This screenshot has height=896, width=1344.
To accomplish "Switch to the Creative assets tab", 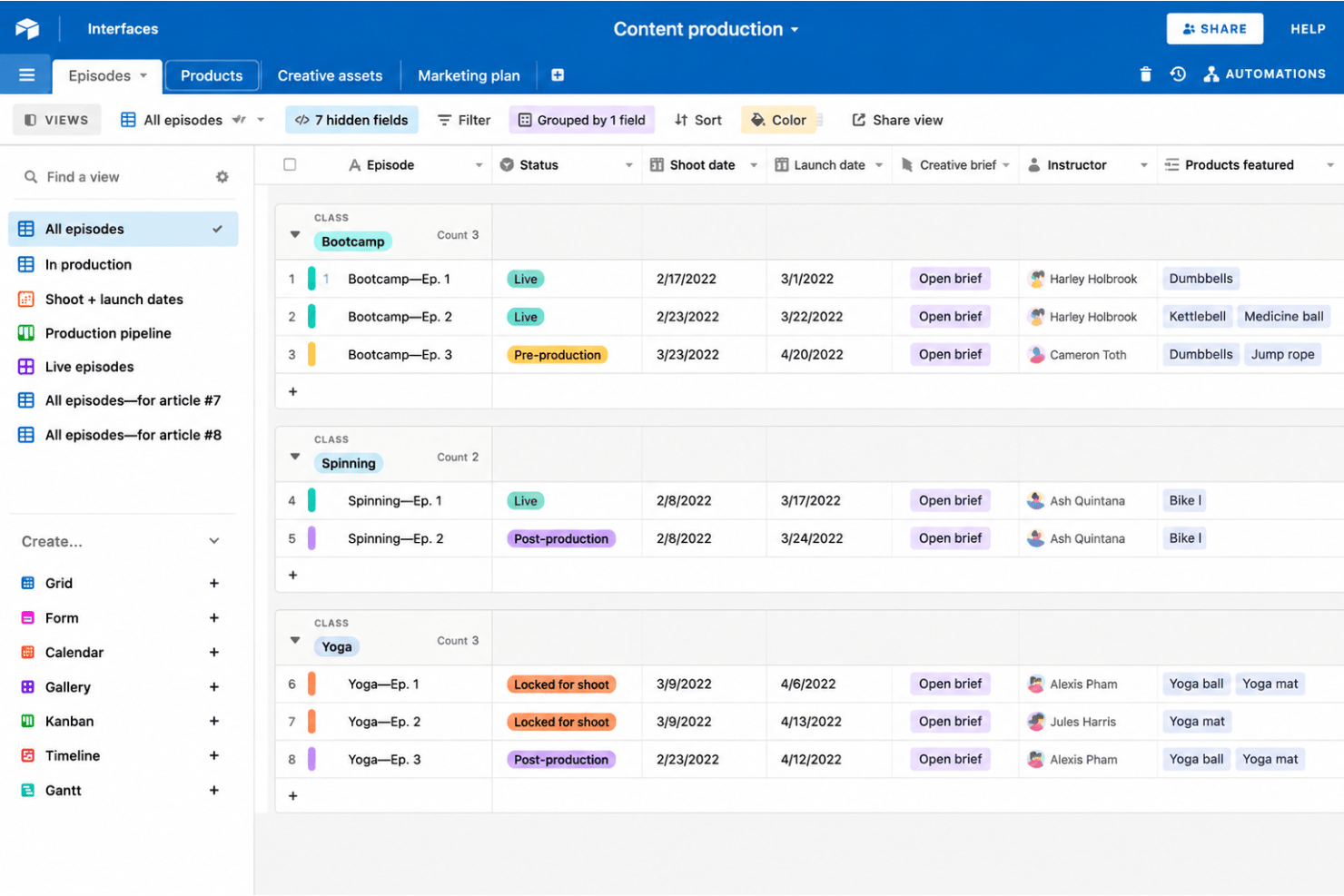I will pyautogui.click(x=330, y=75).
